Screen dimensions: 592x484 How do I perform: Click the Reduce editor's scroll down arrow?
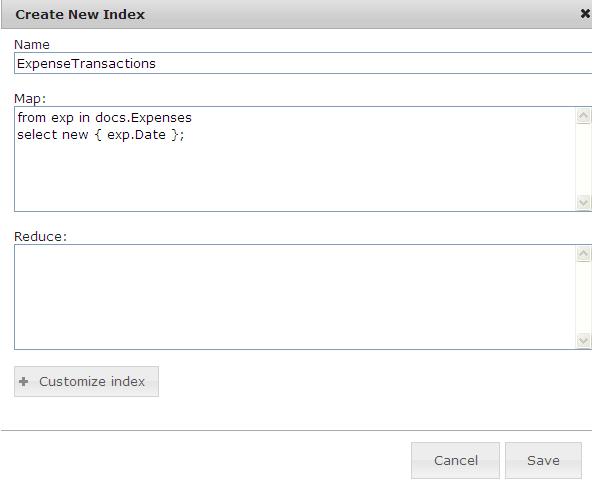click(583, 341)
